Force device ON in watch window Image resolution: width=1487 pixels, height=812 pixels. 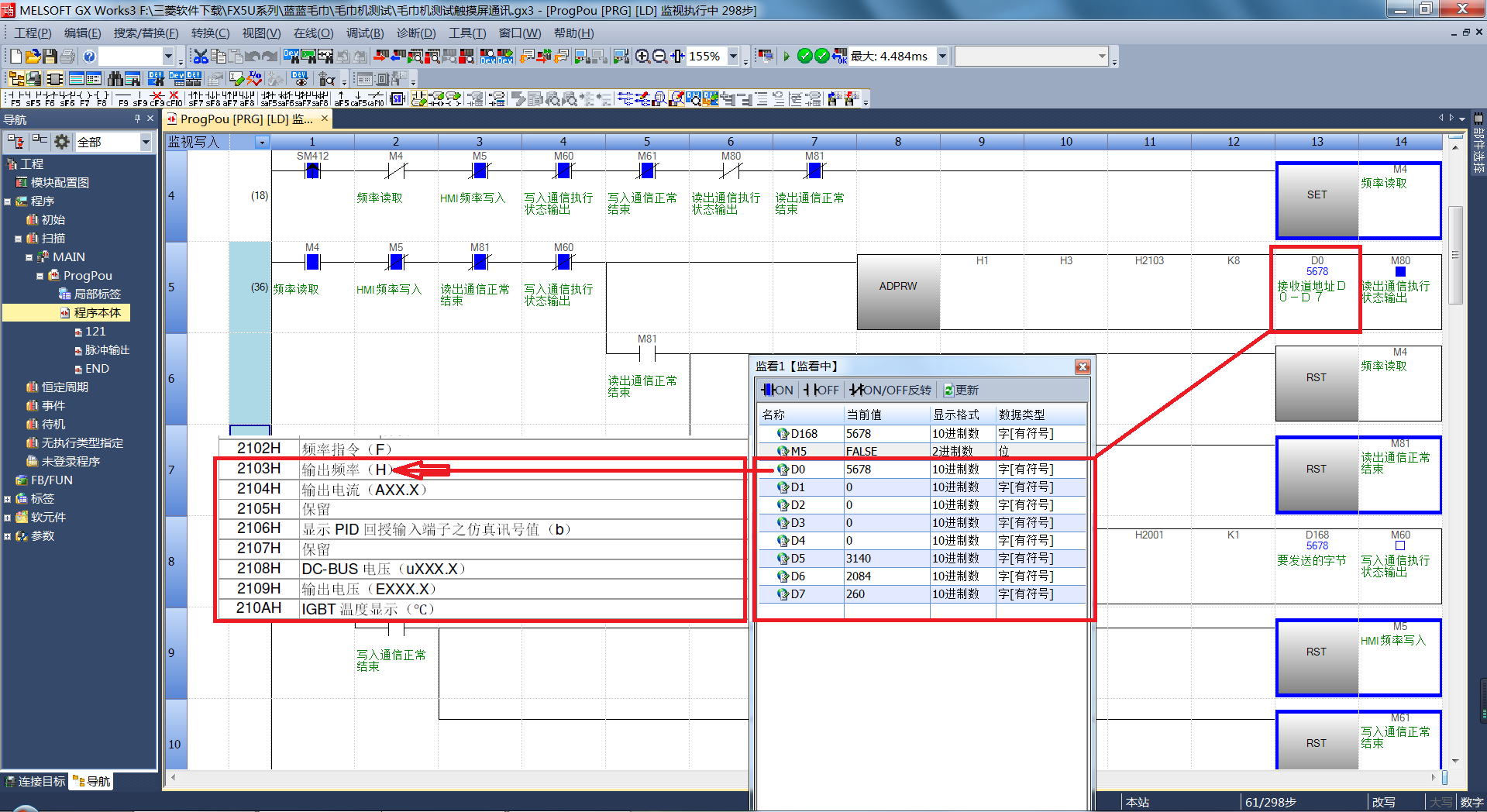[777, 390]
